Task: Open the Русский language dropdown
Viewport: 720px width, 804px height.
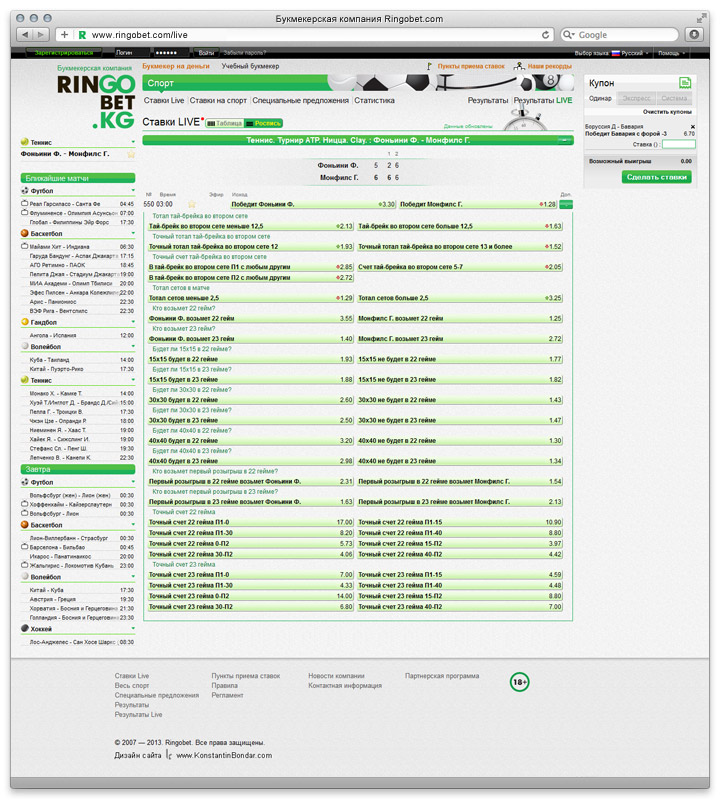Action: click(x=634, y=53)
